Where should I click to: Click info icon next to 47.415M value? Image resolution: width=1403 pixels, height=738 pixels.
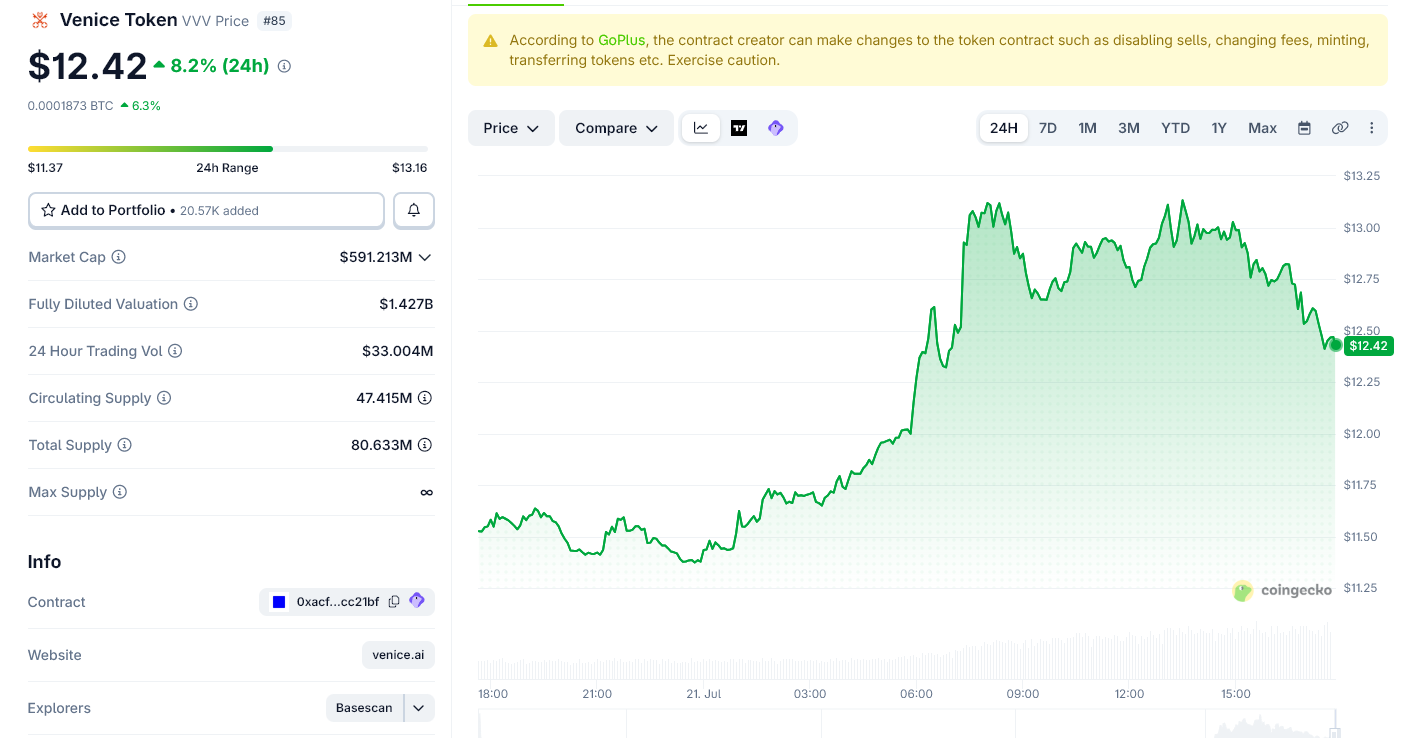pos(425,398)
